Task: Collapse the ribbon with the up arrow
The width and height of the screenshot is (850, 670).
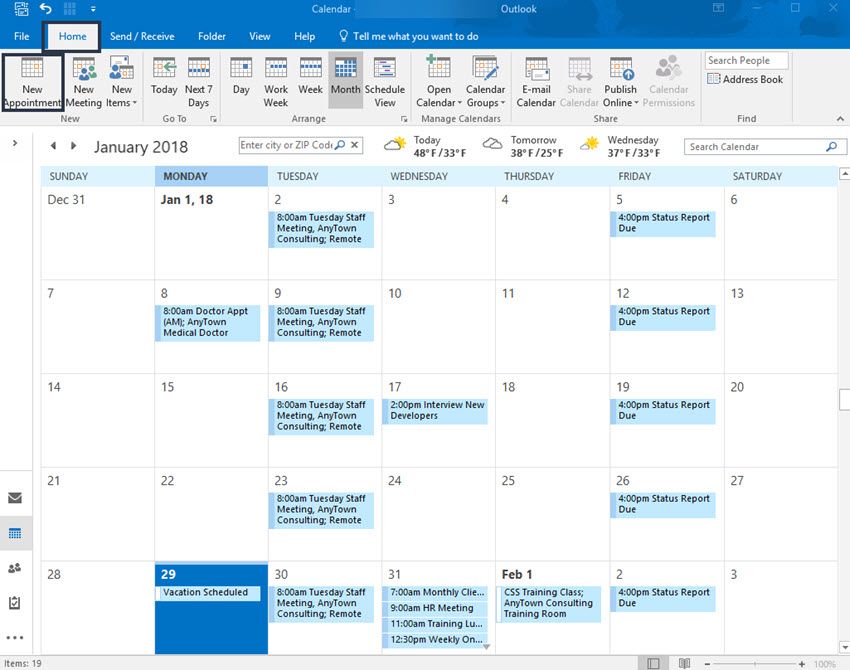Action: (840, 118)
